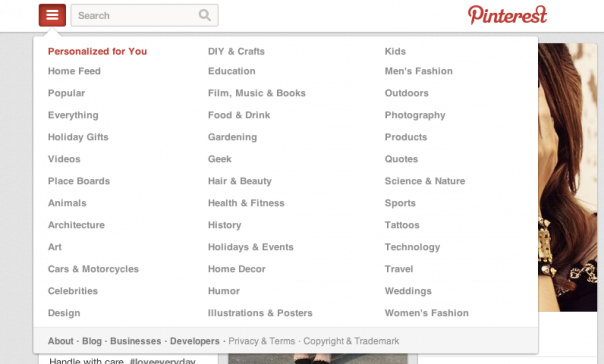The width and height of the screenshot is (604, 364).
Task: Select the History category
Action: pyautogui.click(x=225, y=225)
